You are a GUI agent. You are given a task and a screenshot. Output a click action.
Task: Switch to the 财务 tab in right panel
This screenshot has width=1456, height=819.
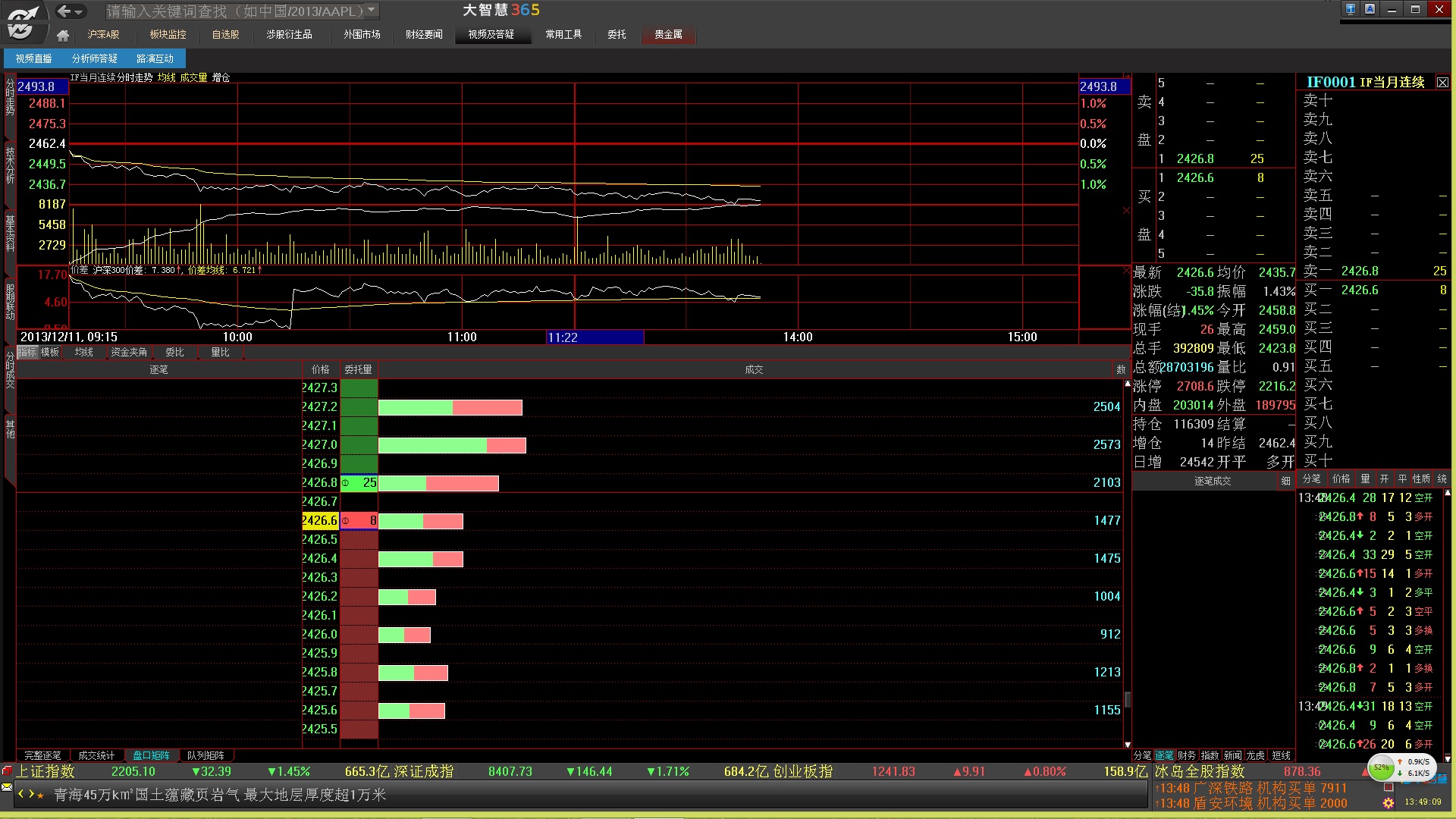click(1187, 755)
